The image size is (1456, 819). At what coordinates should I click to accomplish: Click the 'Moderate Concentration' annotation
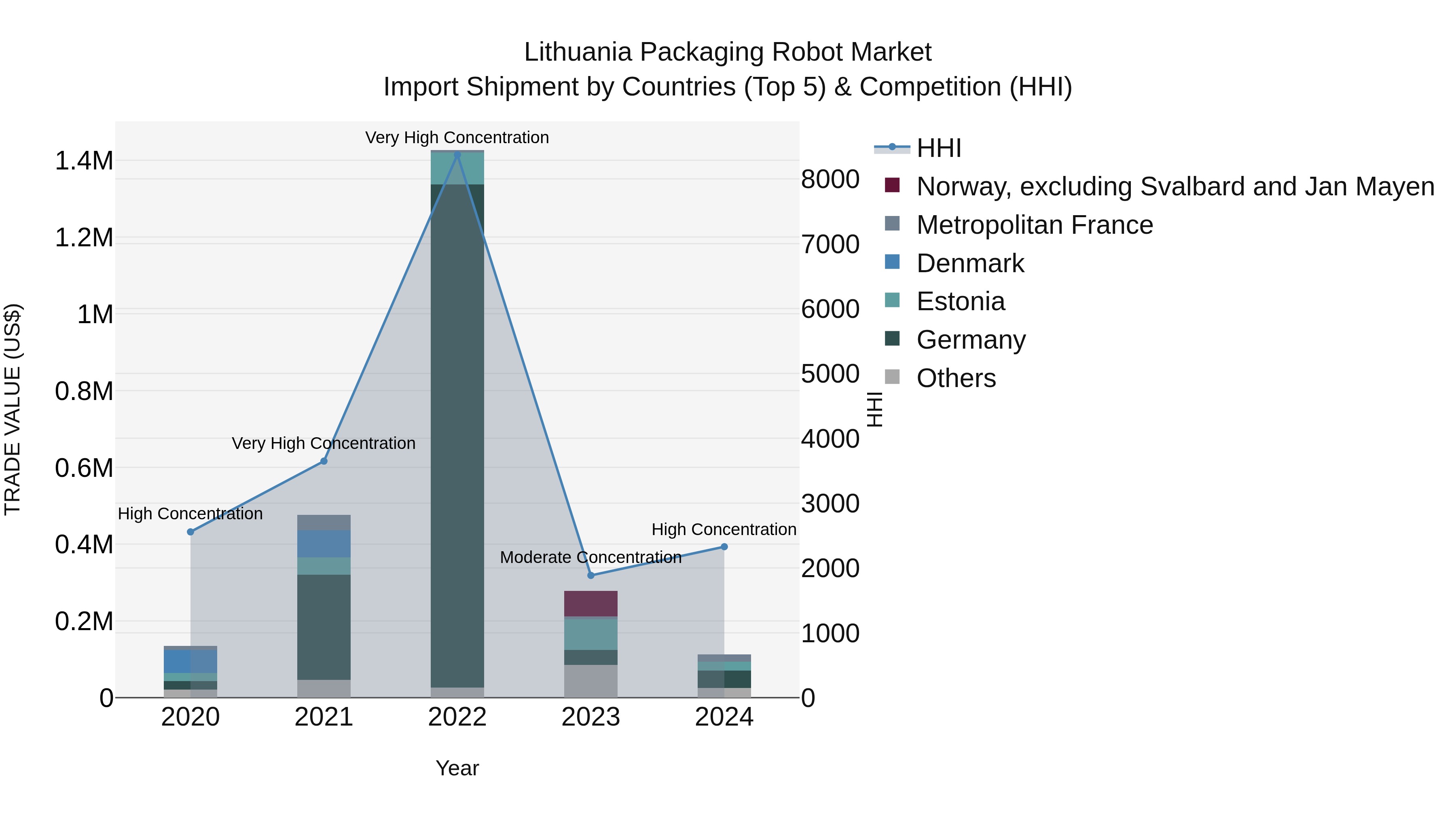[x=590, y=557]
